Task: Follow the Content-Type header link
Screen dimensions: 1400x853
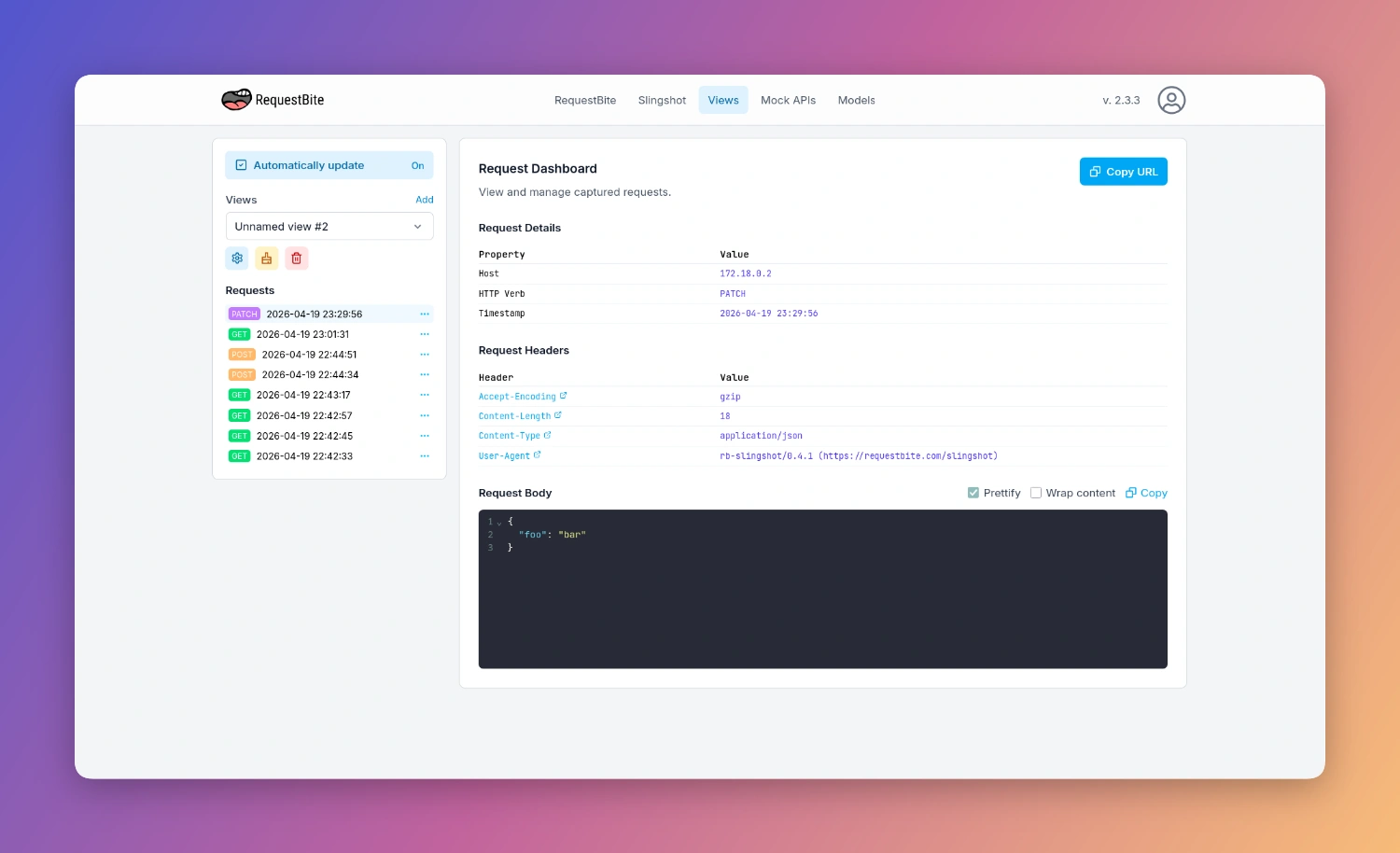Action: pyautogui.click(x=510, y=436)
